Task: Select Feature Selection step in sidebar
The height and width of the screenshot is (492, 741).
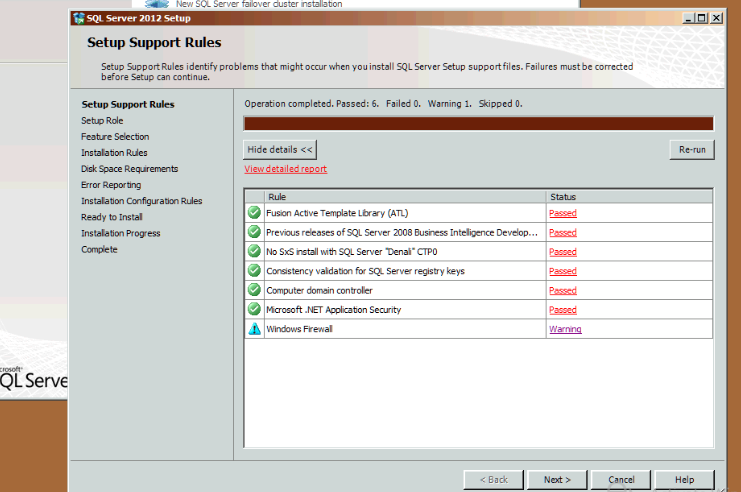Action: click(x=115, y=137)
